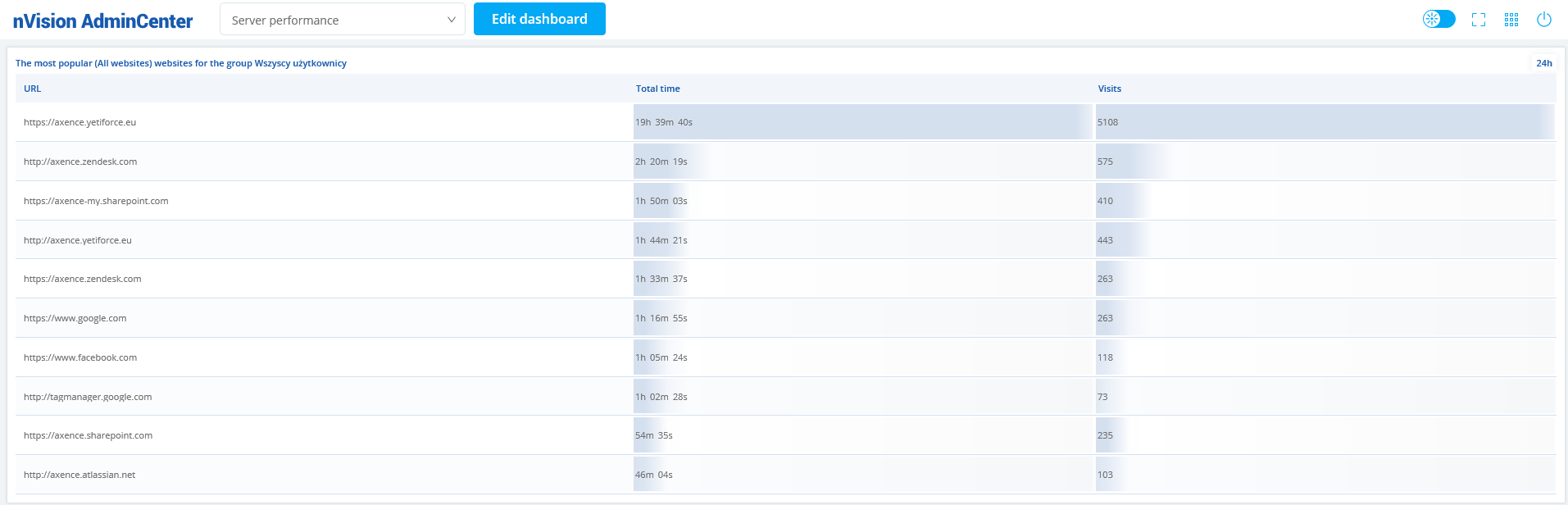Open the apps grid menu icon
Screen dimensions: 1568x505
click(x=1511, y=20)
